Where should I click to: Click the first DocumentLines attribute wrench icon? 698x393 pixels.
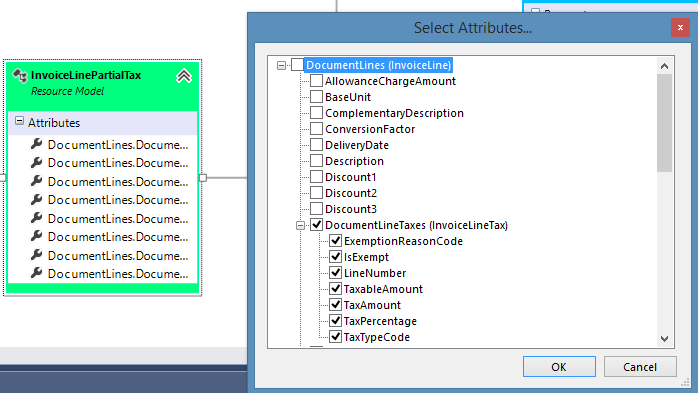[37, 144]
